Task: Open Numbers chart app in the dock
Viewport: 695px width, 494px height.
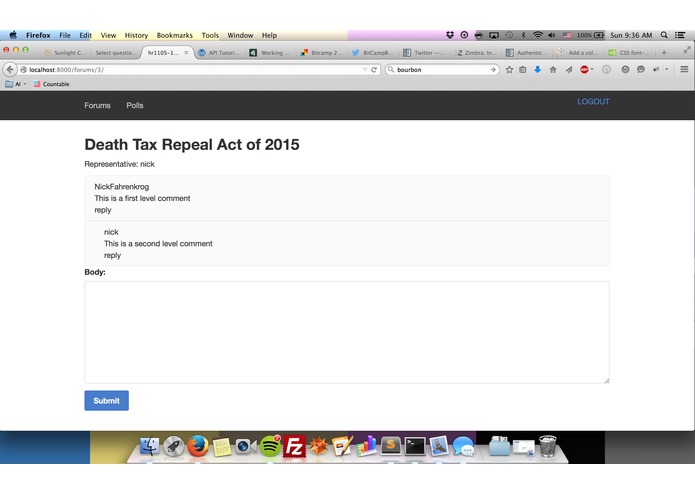Action: pos(367,446)
